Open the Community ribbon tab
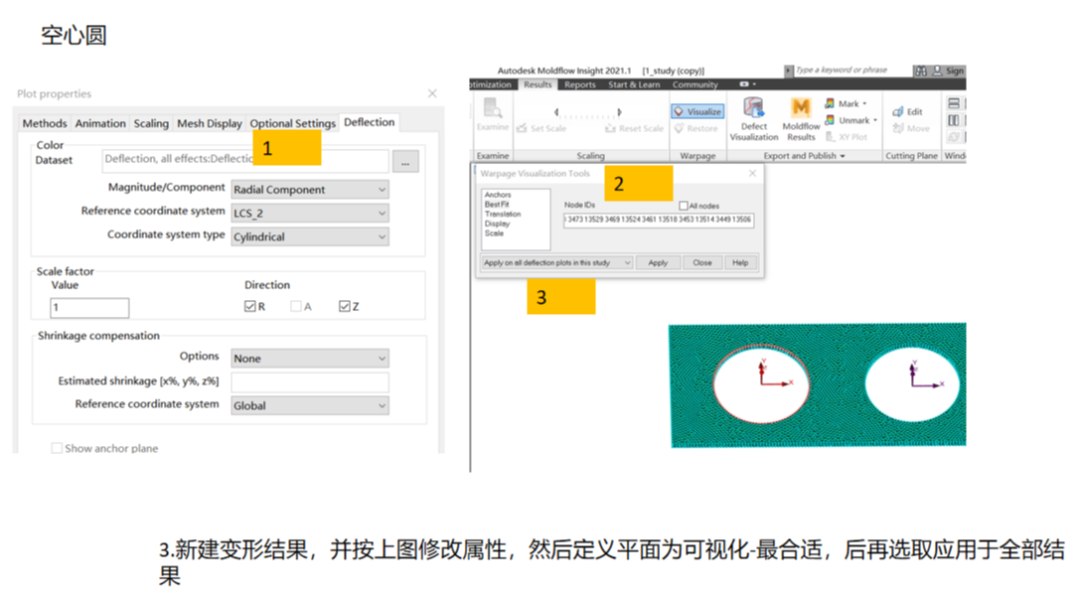 tap(695, 85)
